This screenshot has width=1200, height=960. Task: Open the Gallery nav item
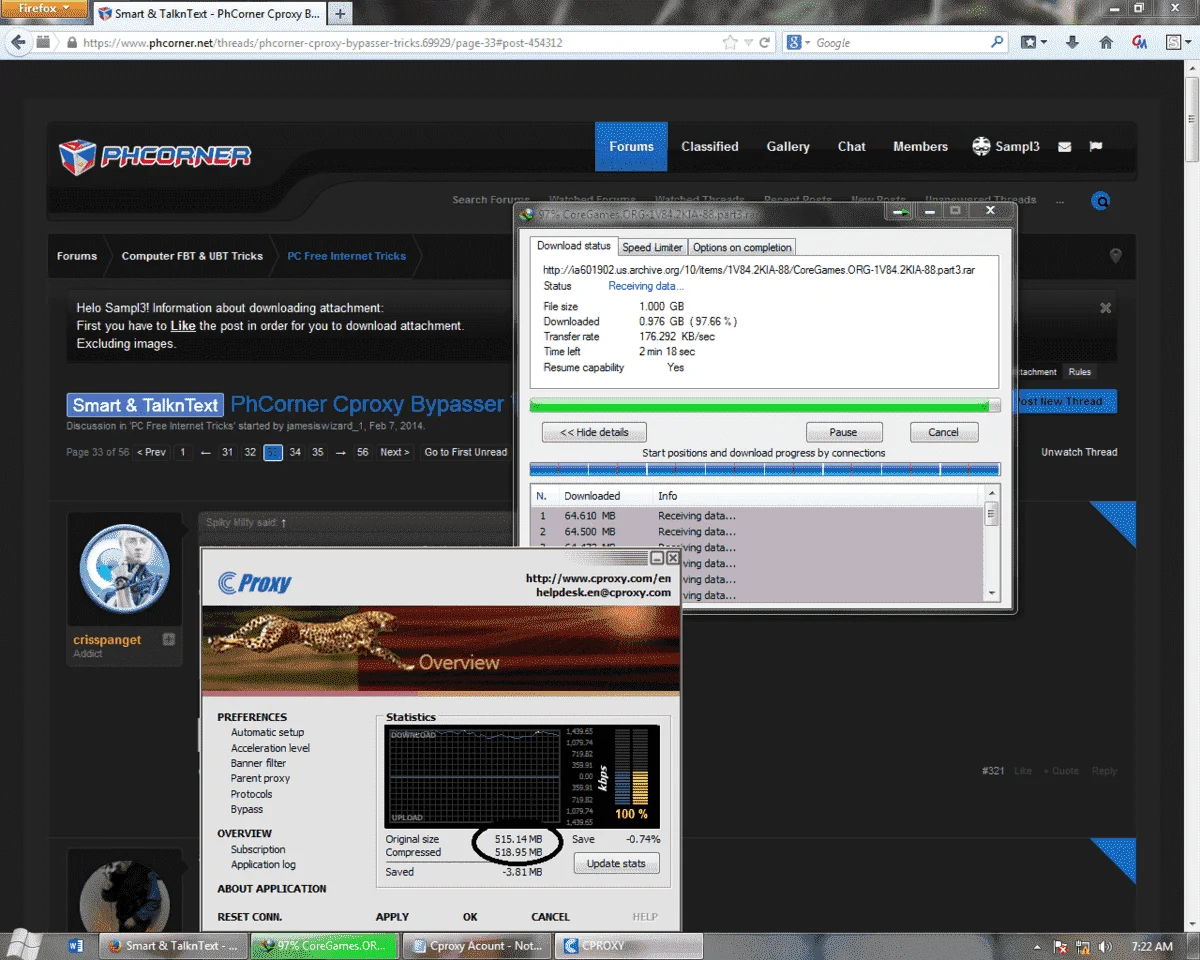click(788, 147)
